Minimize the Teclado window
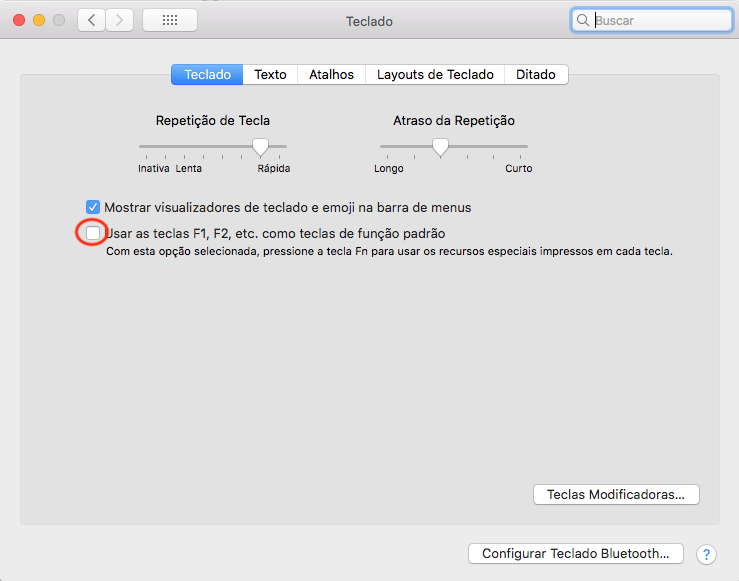739x581 pixels. pyautogui.click(x=39, y=20)
